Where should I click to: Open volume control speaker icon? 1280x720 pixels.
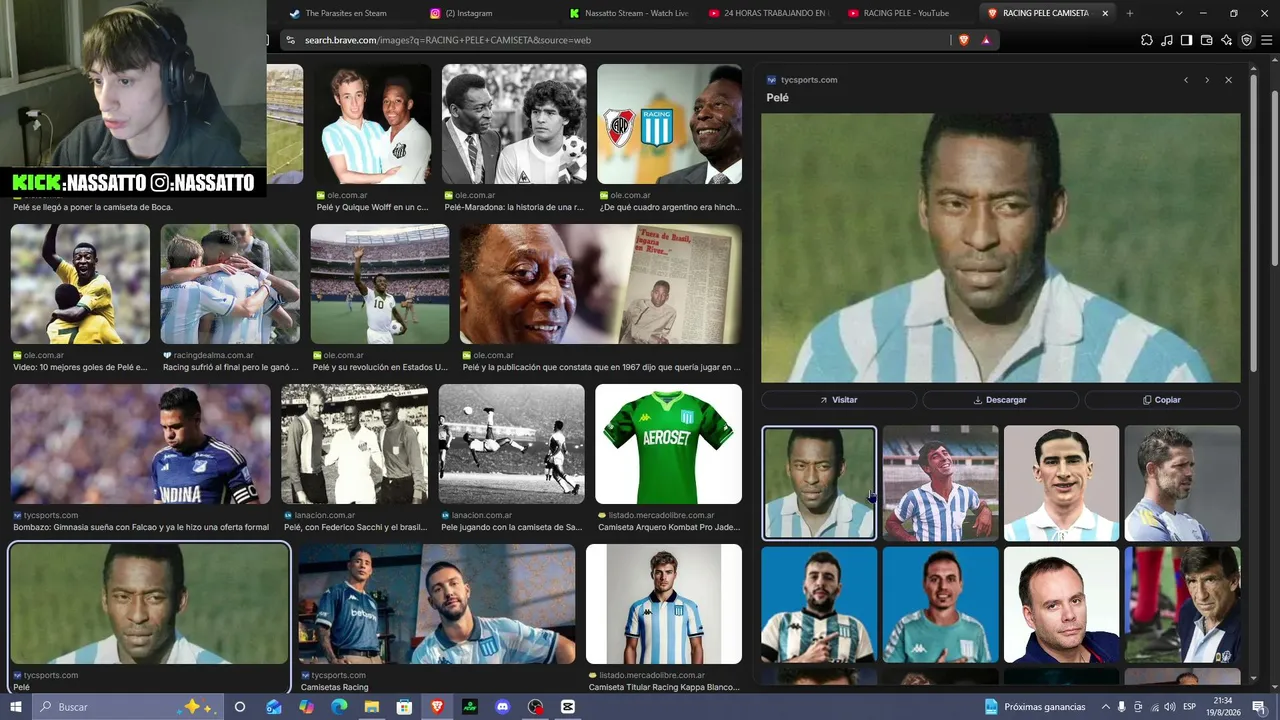click(1169, 707)
